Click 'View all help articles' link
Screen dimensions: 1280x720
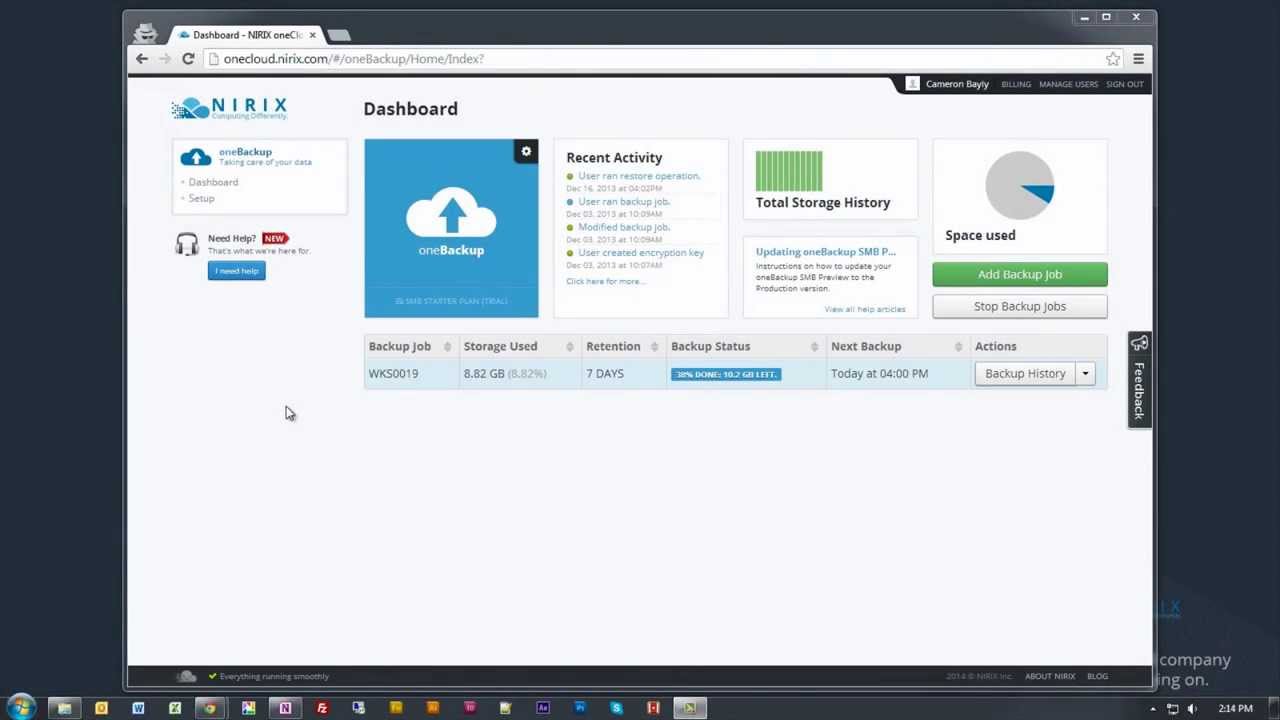[865, 309]
